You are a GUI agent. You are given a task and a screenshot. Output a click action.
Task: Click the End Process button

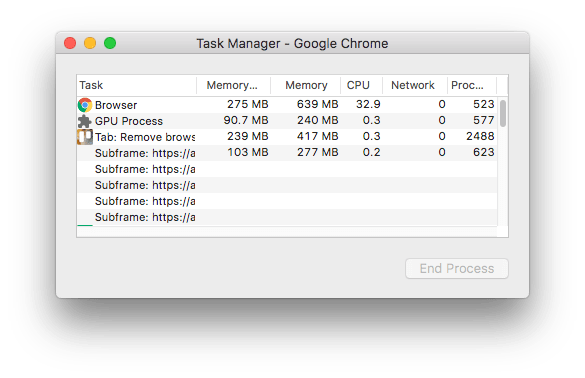pos(457,268)
